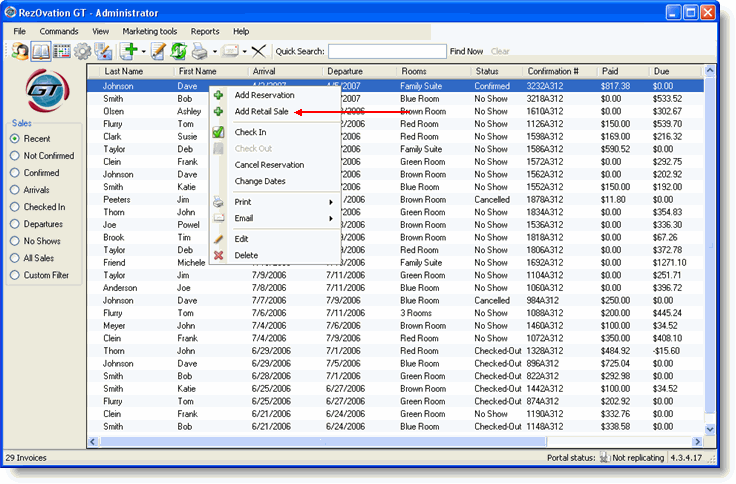
Task: Click the printer toolbar icon
Action: [x=199, y=51]
